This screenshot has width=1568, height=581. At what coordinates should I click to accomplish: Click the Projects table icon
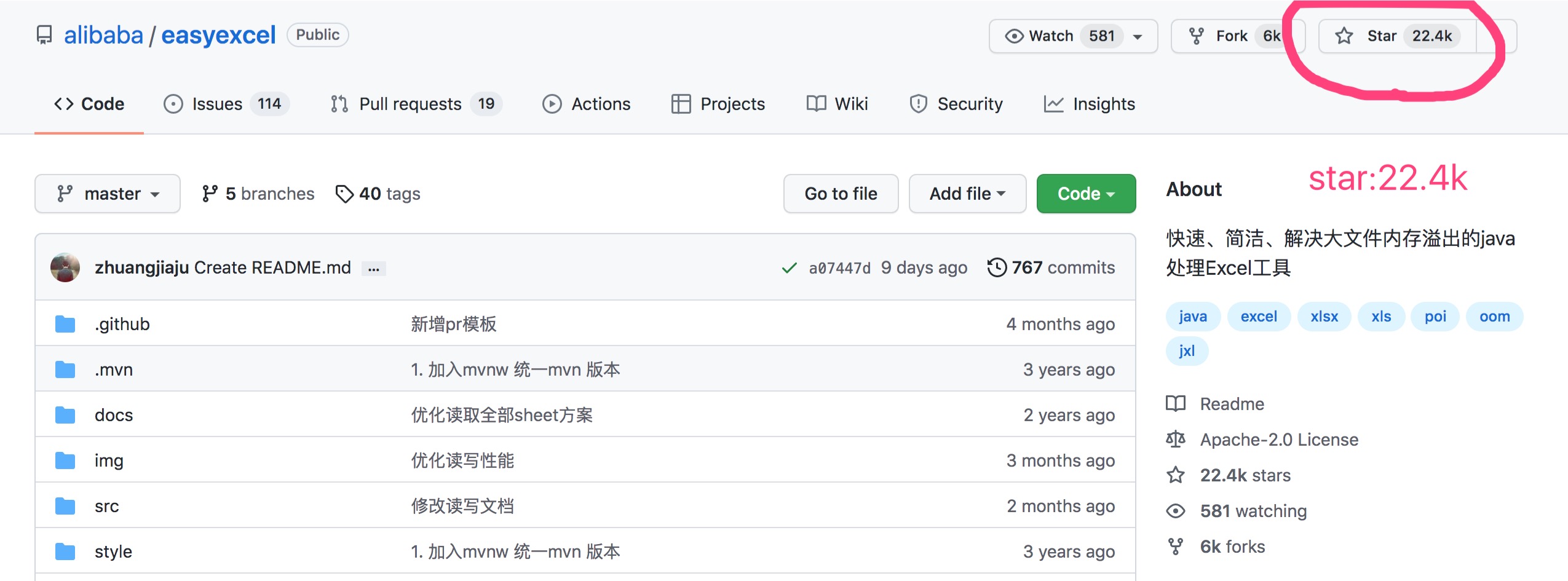click(681, 104)
